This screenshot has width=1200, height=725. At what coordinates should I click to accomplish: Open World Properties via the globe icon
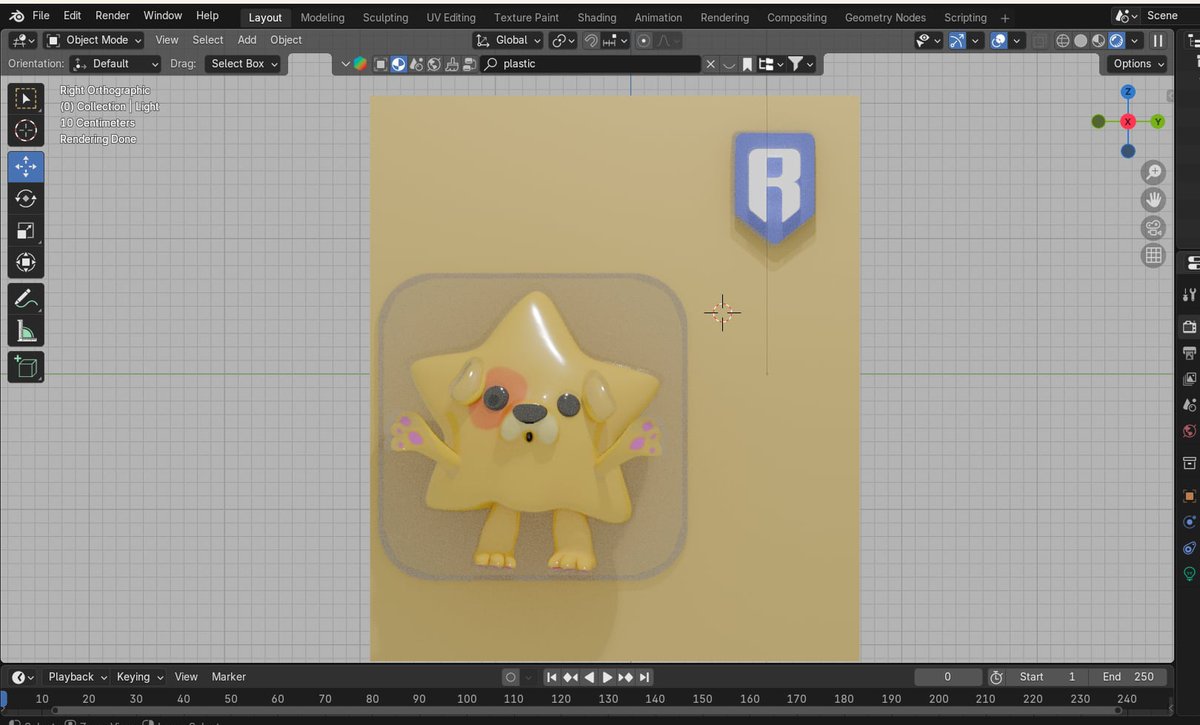coord(1190,430)
